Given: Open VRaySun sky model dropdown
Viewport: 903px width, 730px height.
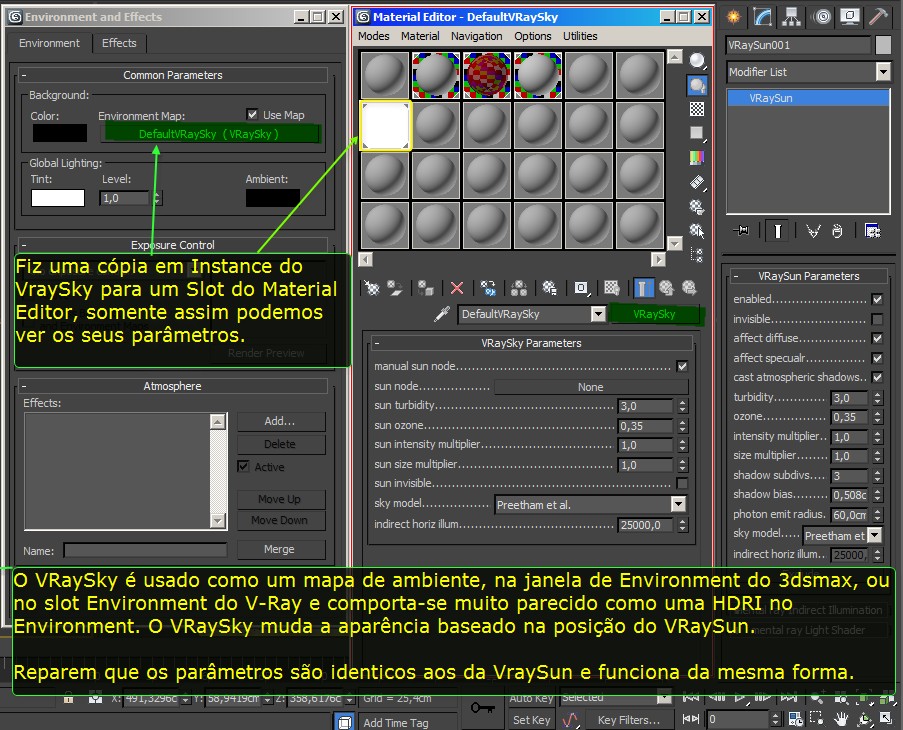Looking at the screenshot, I should 874,535.
